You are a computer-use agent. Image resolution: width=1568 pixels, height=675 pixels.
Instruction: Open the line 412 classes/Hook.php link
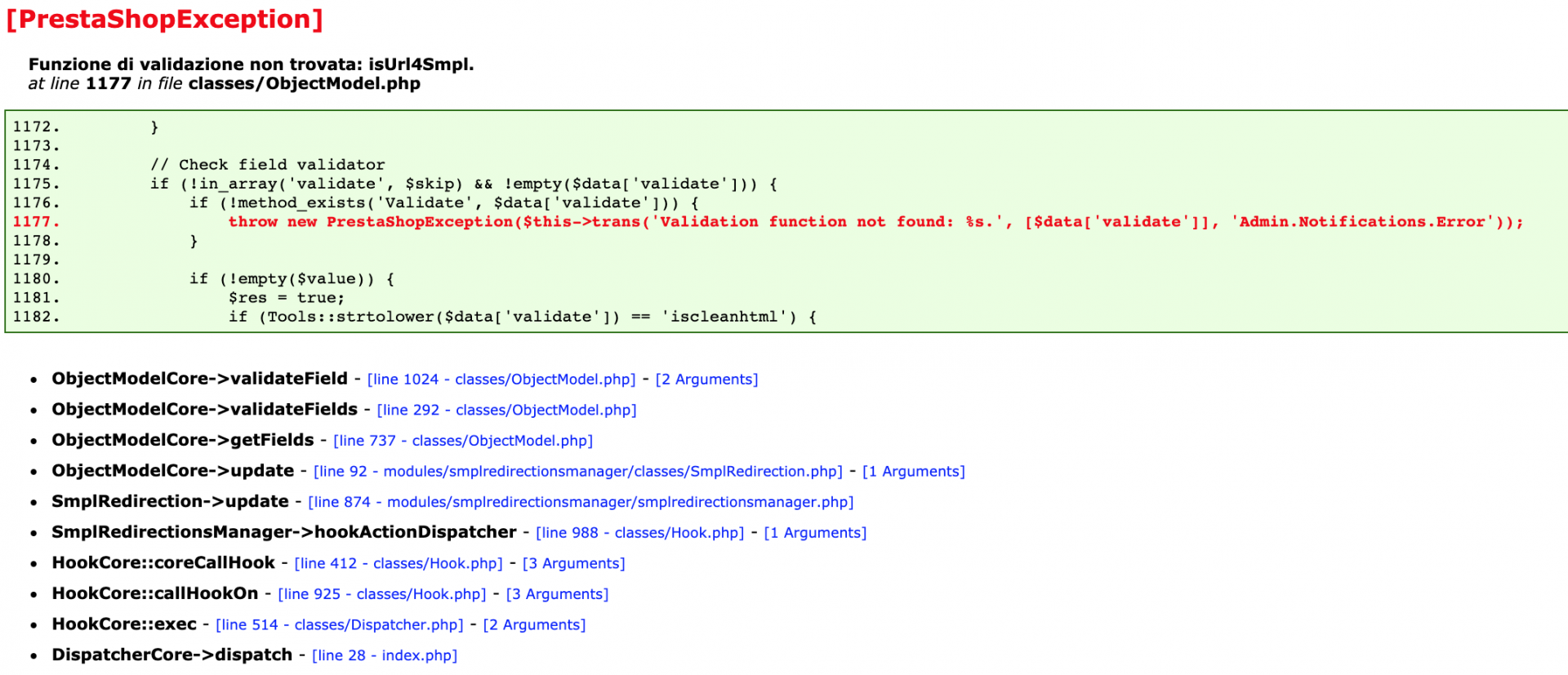coord(399,563)
